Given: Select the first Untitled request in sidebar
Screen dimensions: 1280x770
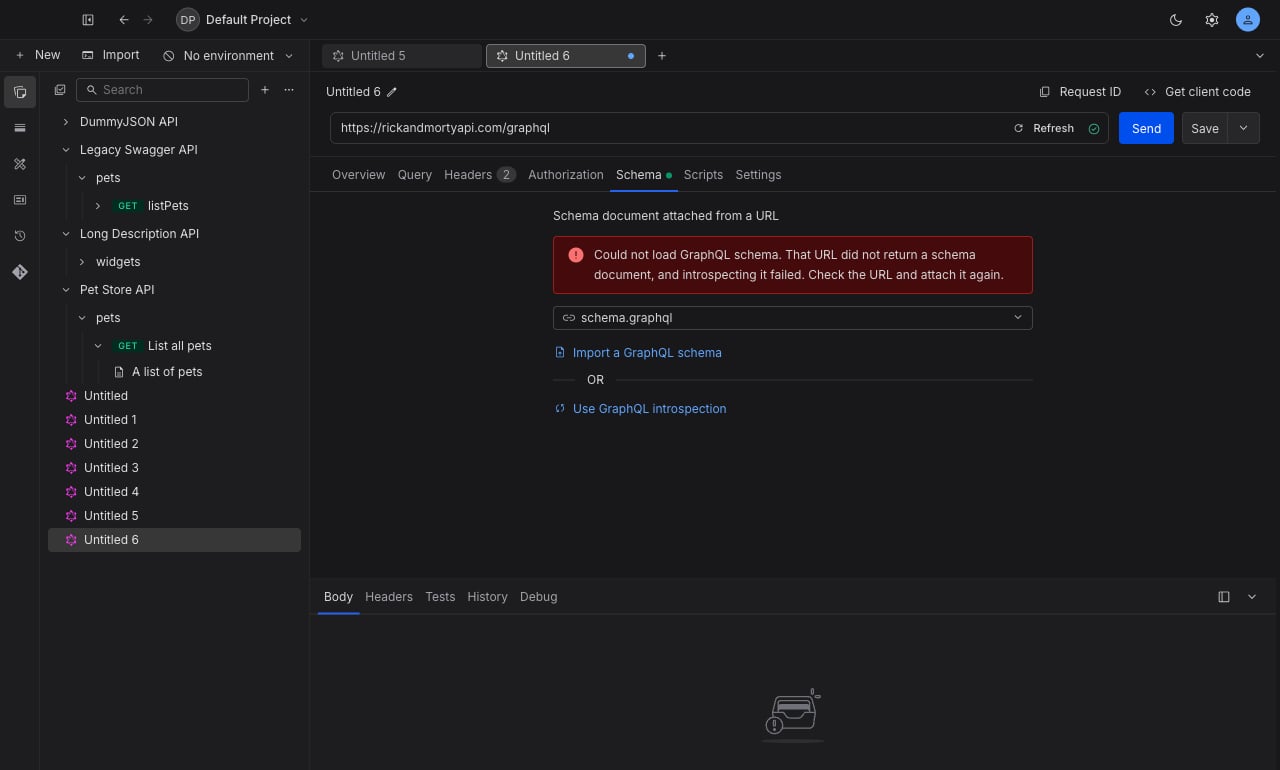Looking at the screenshot, I should point(106,396).
